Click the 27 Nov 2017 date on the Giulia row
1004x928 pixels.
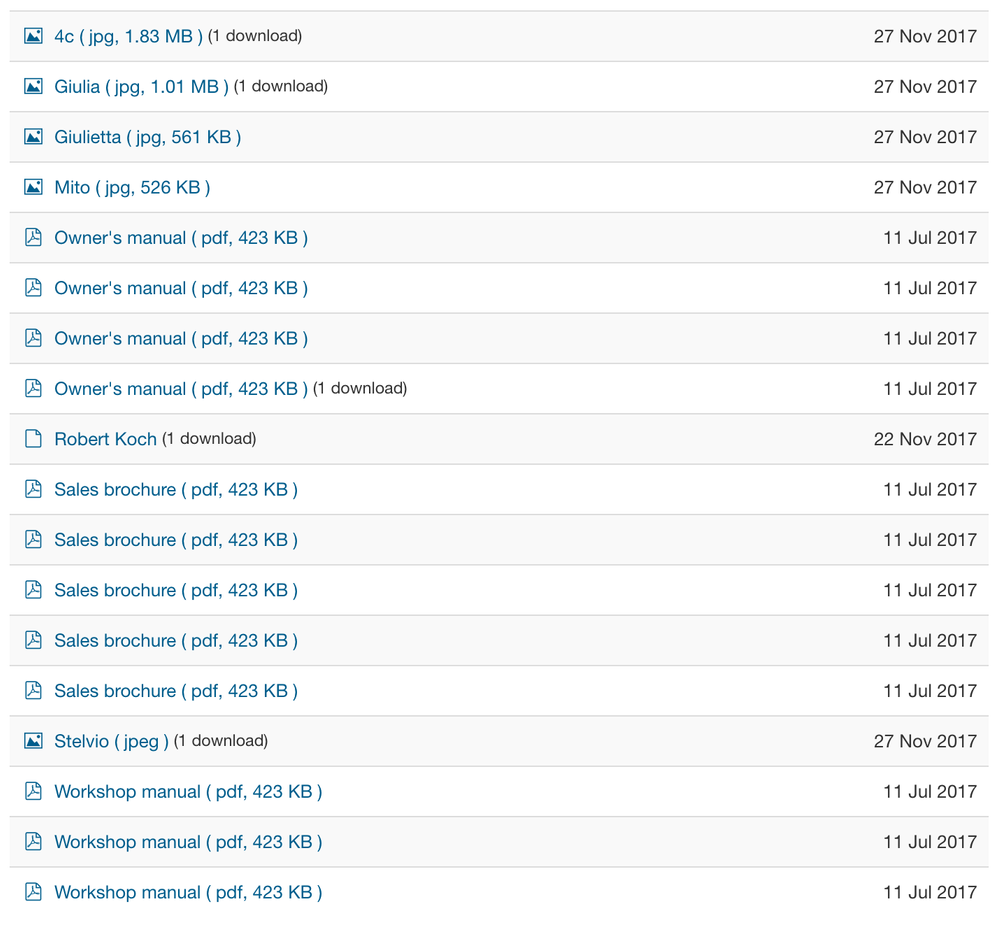click(925, 86)
